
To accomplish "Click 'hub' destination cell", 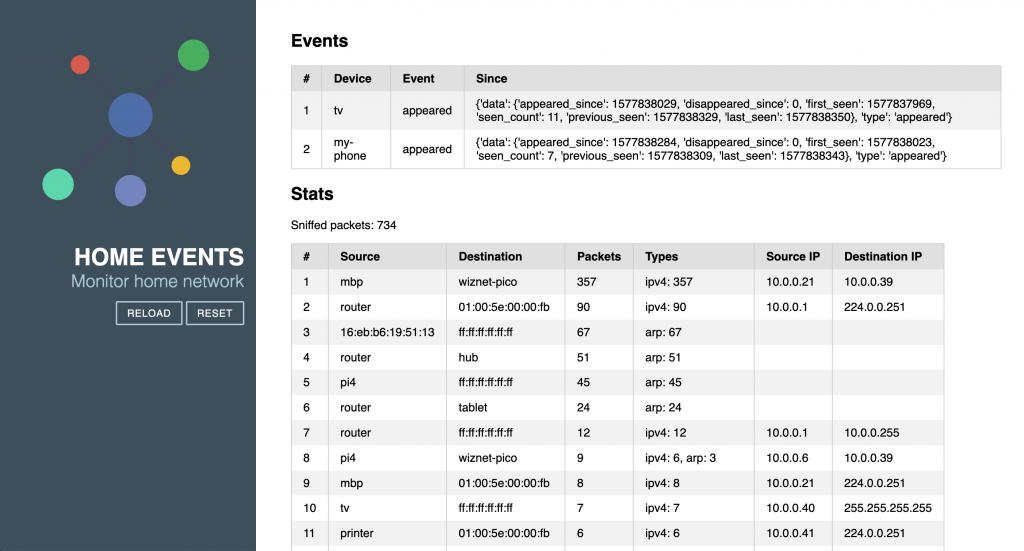I will click(468, 358).
